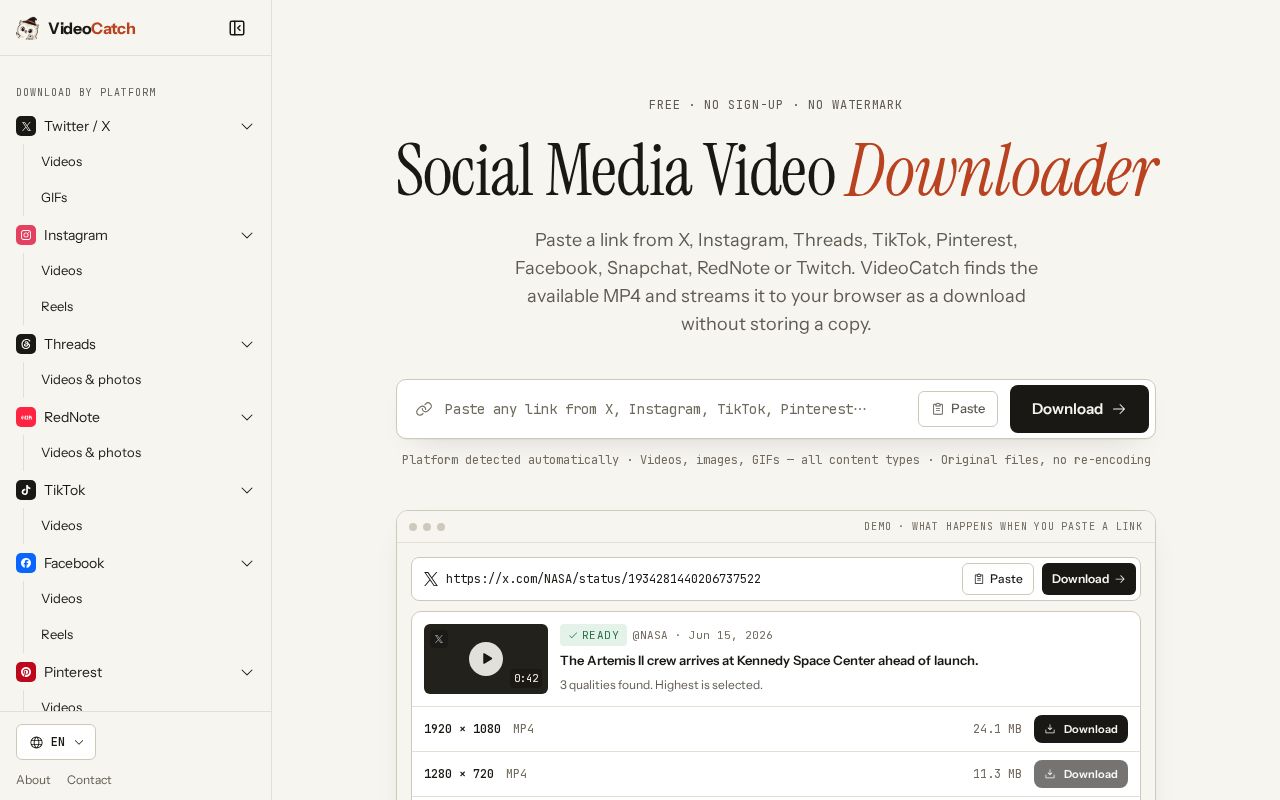Click the Facebook platform icon
Viewport: 1280px width, 800px height.
[26, 563]
